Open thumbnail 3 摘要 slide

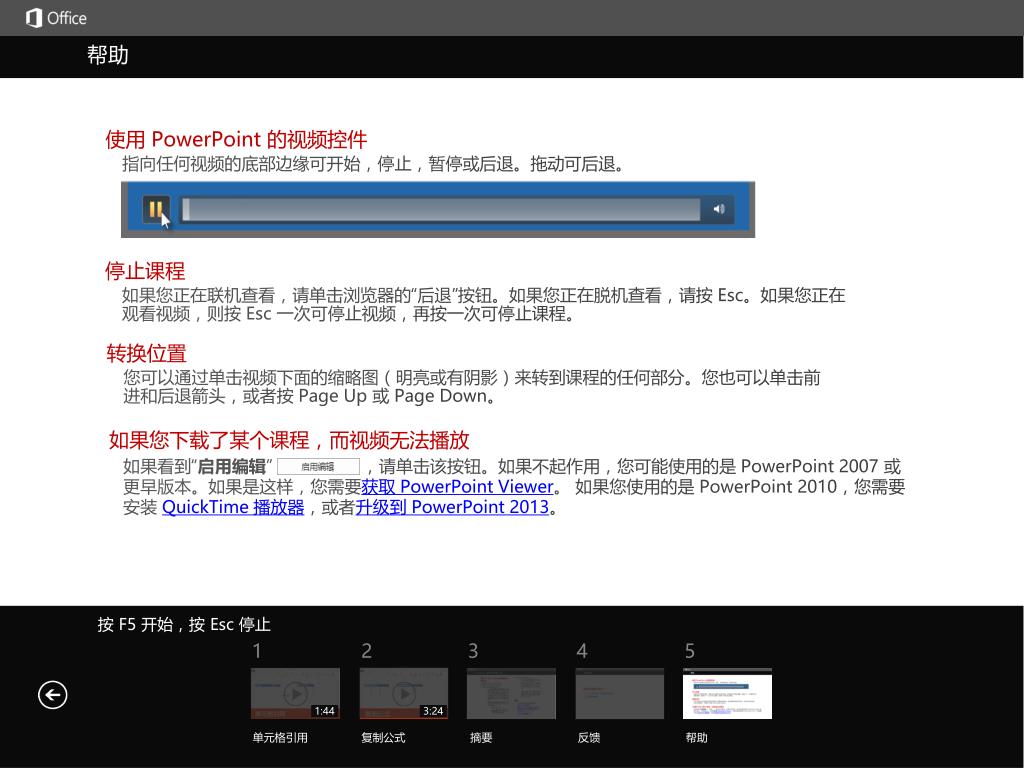pos(511,694)
